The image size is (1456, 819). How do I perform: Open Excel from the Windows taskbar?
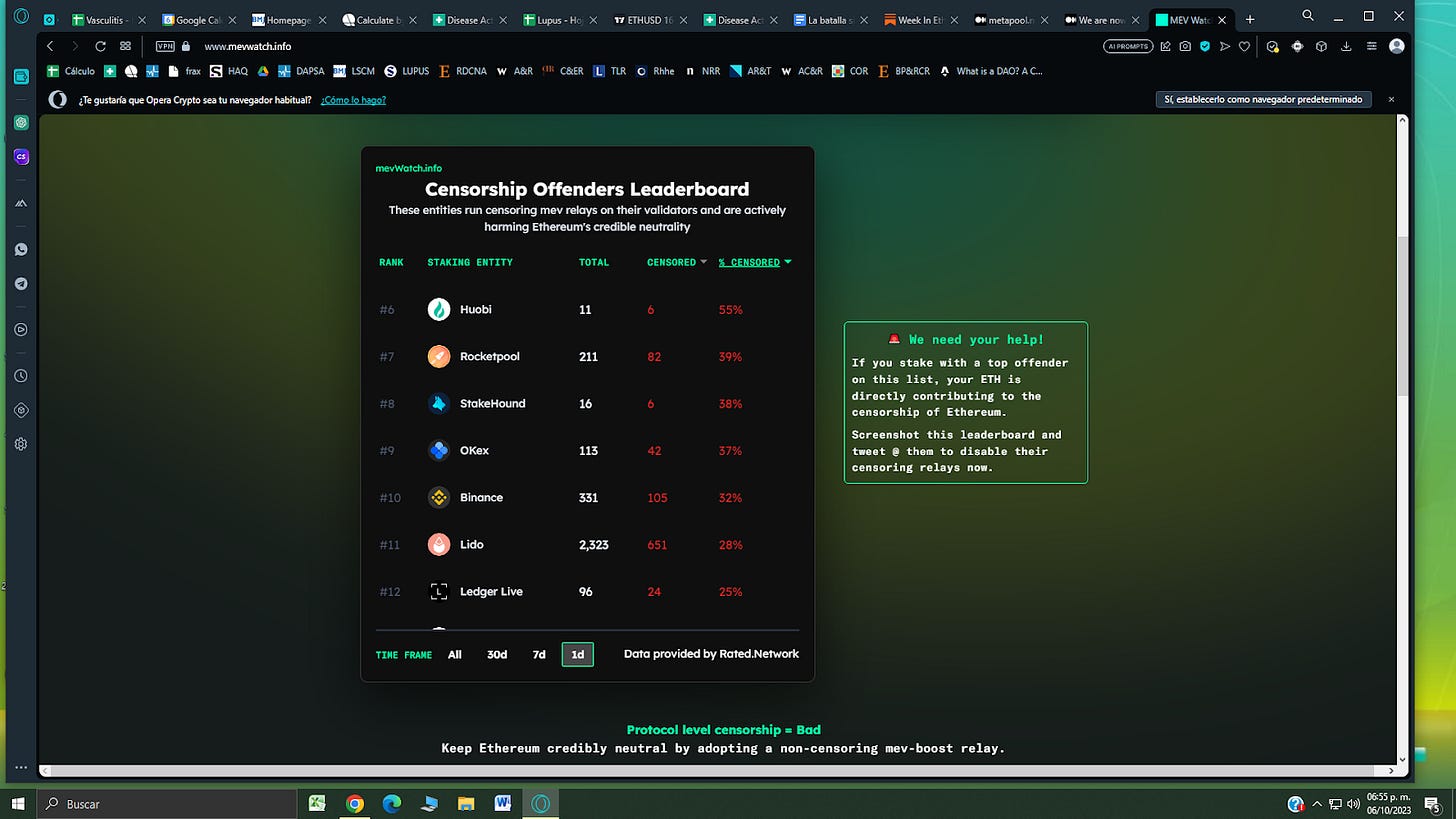tap(317, 804)
